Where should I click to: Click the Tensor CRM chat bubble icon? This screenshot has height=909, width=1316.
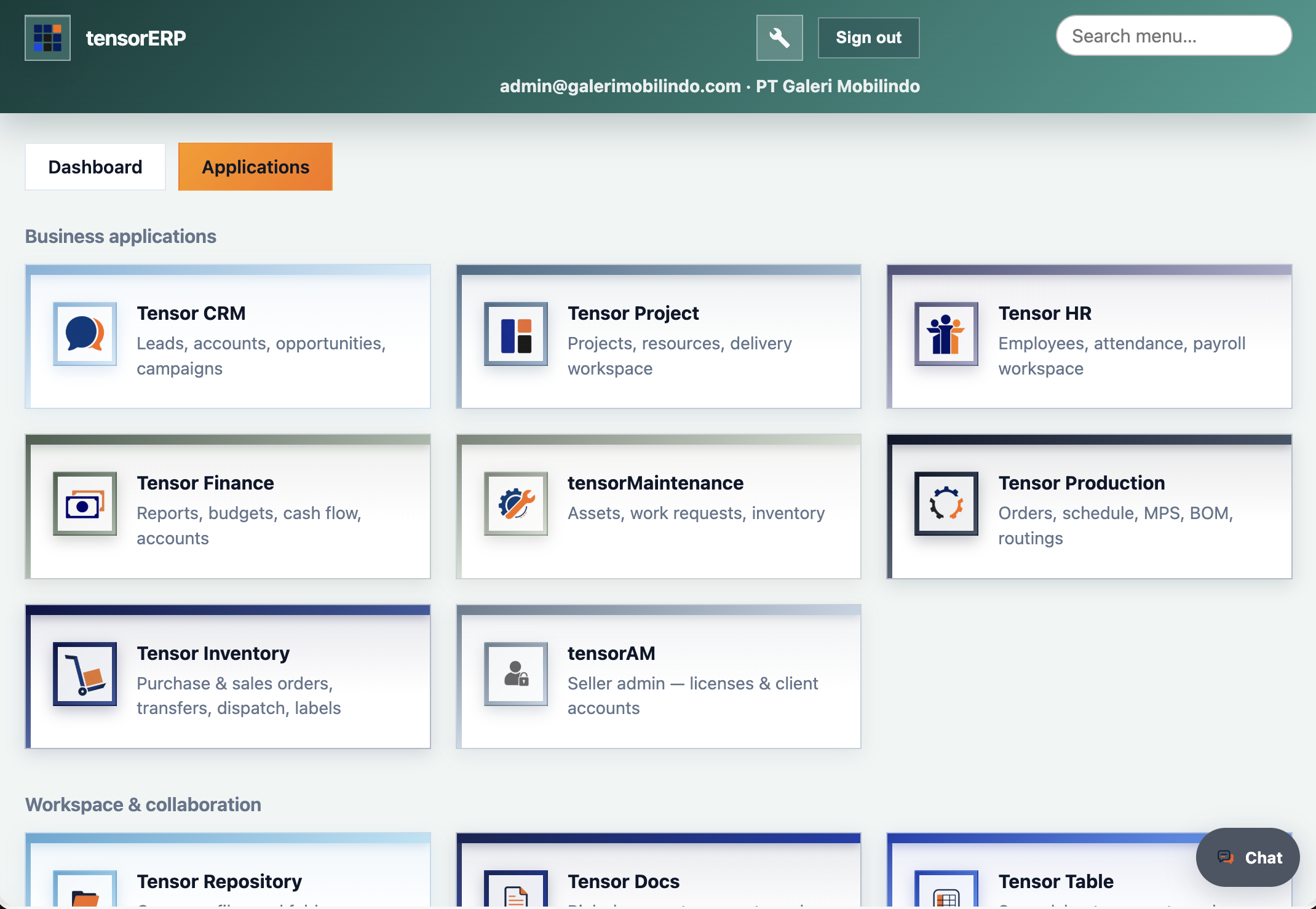coord(85,334)
